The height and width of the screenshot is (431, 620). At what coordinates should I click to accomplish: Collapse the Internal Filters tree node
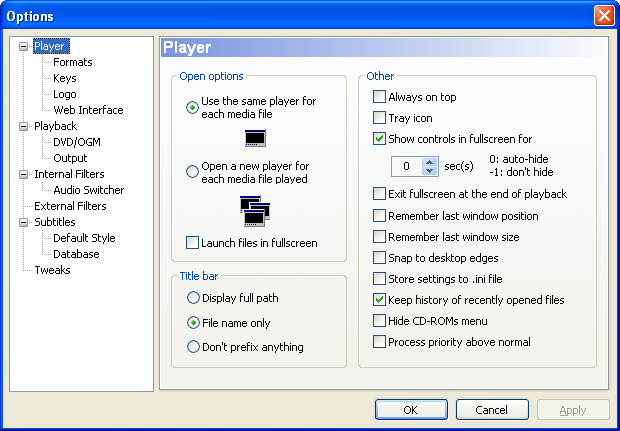24,174
